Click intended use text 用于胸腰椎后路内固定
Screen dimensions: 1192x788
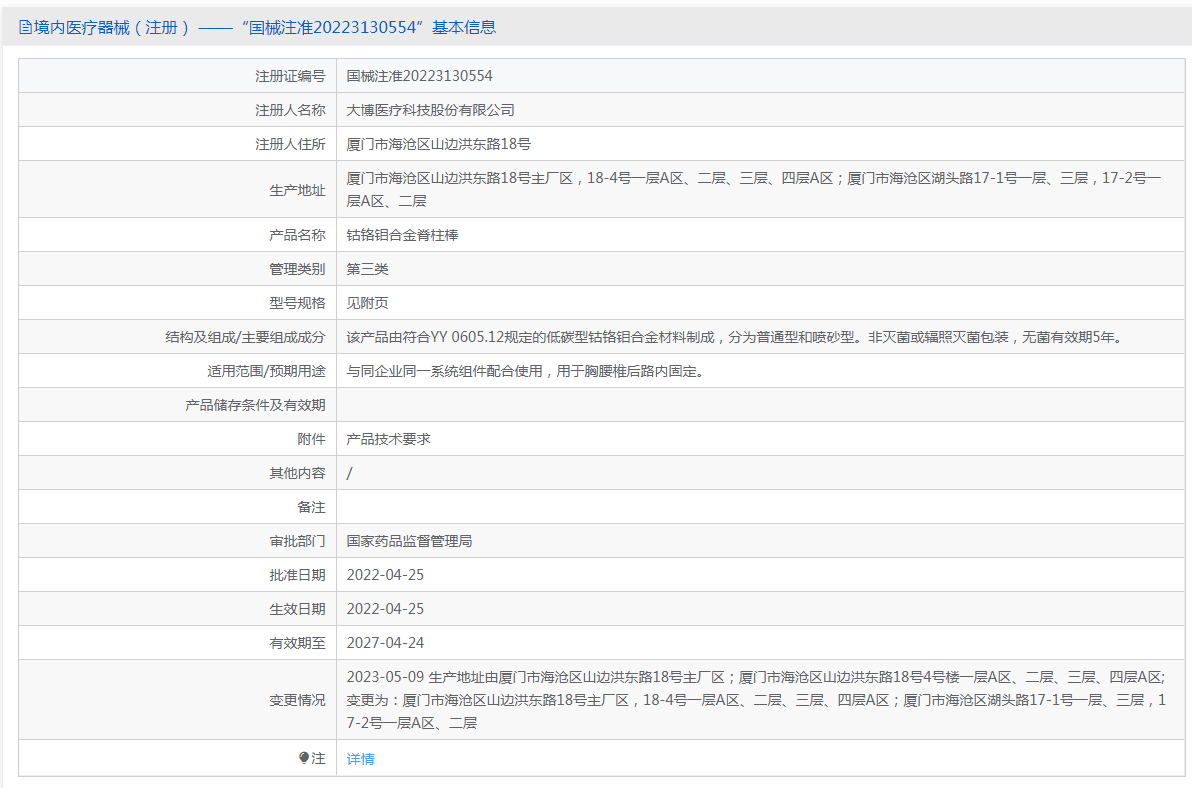pos(628,371)
